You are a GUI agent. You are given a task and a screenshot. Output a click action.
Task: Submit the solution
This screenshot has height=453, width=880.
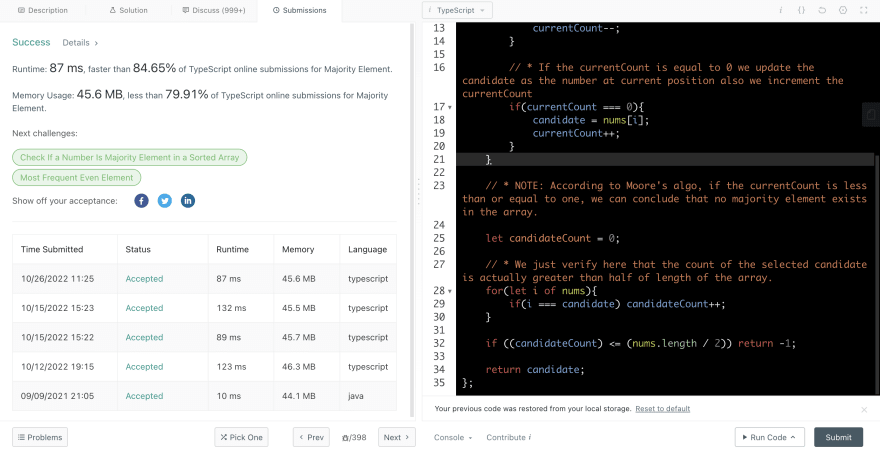click(838, 437)
